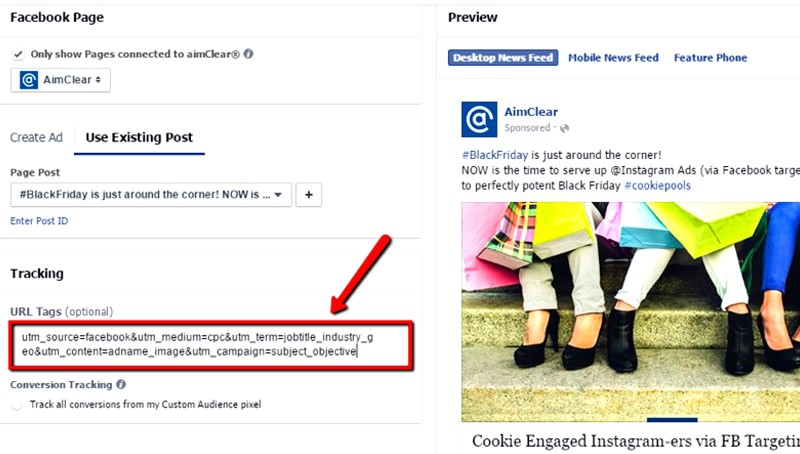
Task: Show the Feature Phone preview
Action: tap(710, 58)
